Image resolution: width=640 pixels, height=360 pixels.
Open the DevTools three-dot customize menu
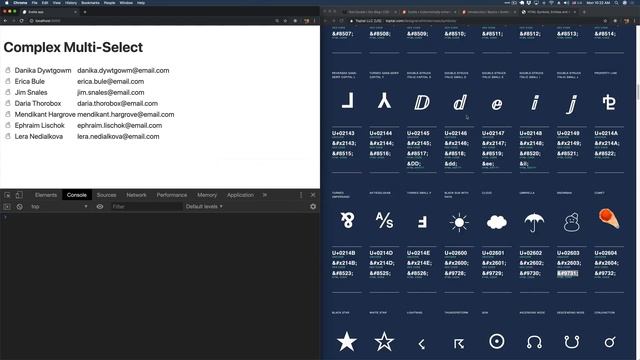coord(301,195)
